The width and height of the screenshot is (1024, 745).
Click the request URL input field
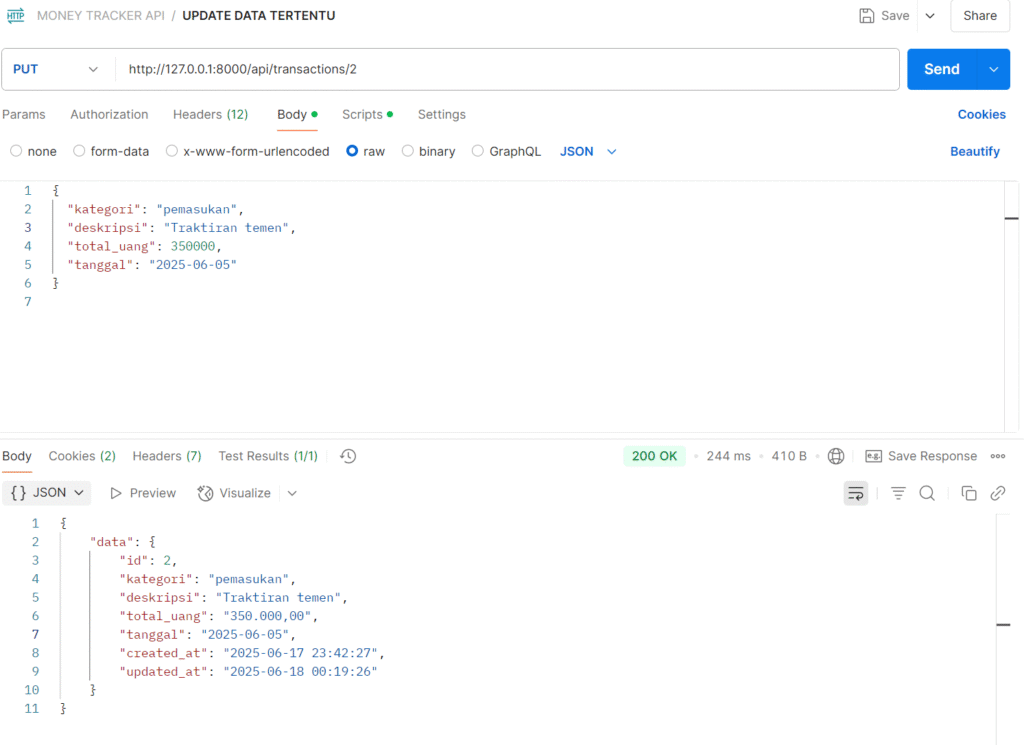(x=500, y=69)
